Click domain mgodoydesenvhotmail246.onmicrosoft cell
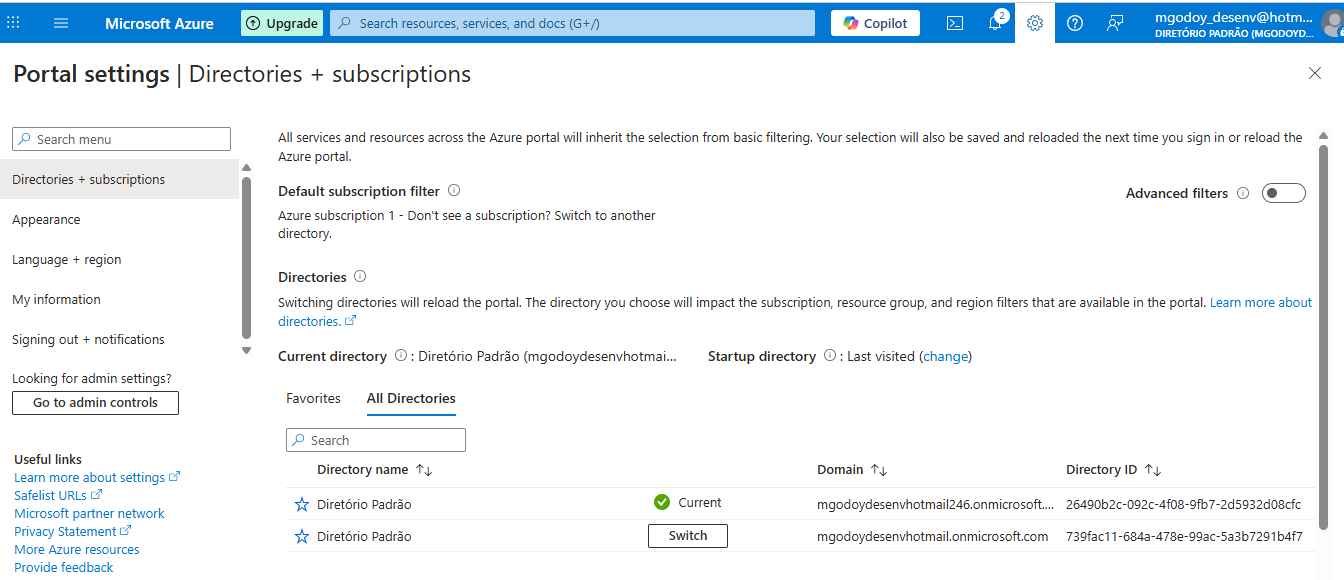The height and width of the screenshot is (580, 1344). 935,504
